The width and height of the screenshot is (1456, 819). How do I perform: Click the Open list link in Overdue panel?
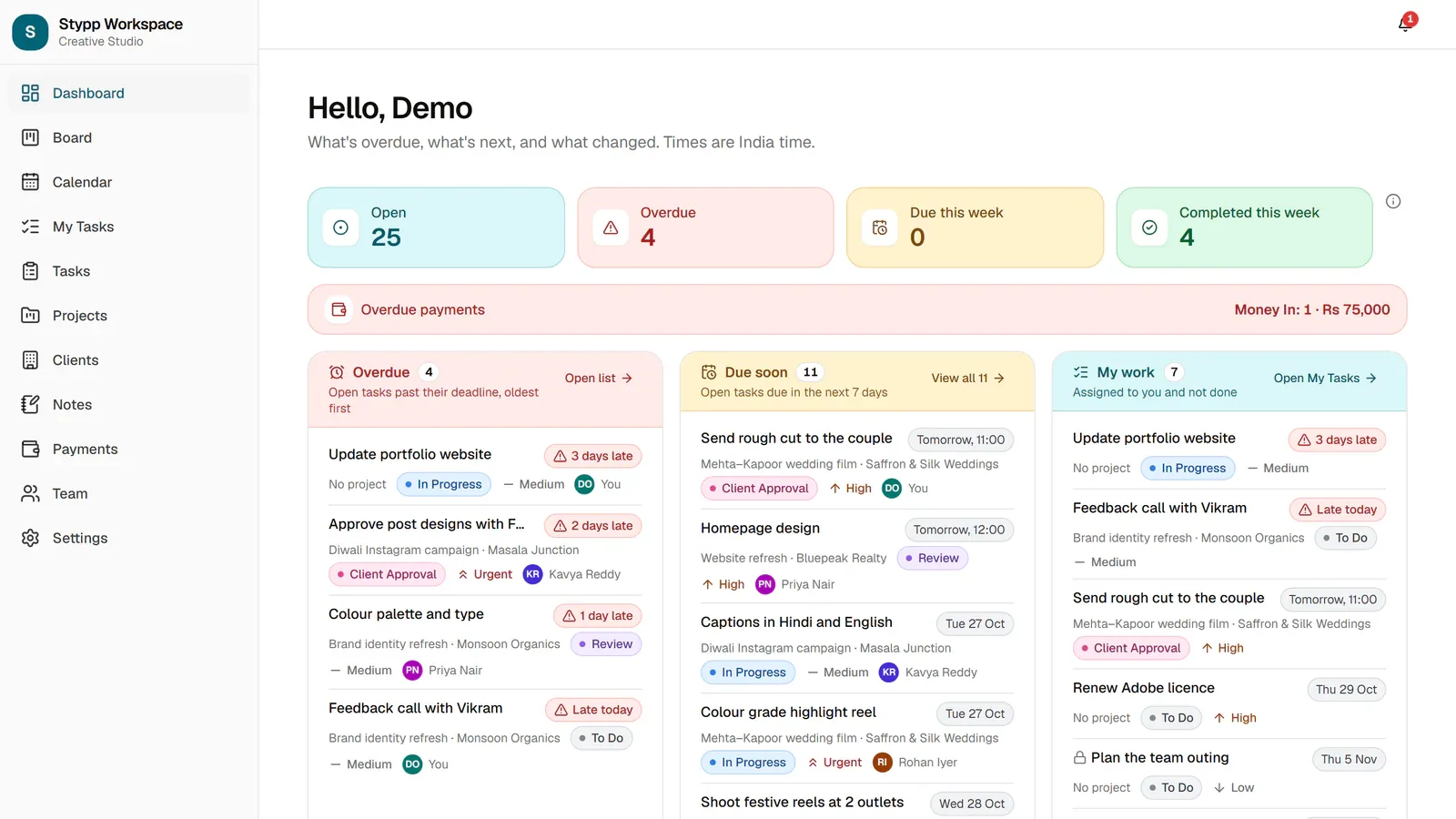tap(598, 379)
